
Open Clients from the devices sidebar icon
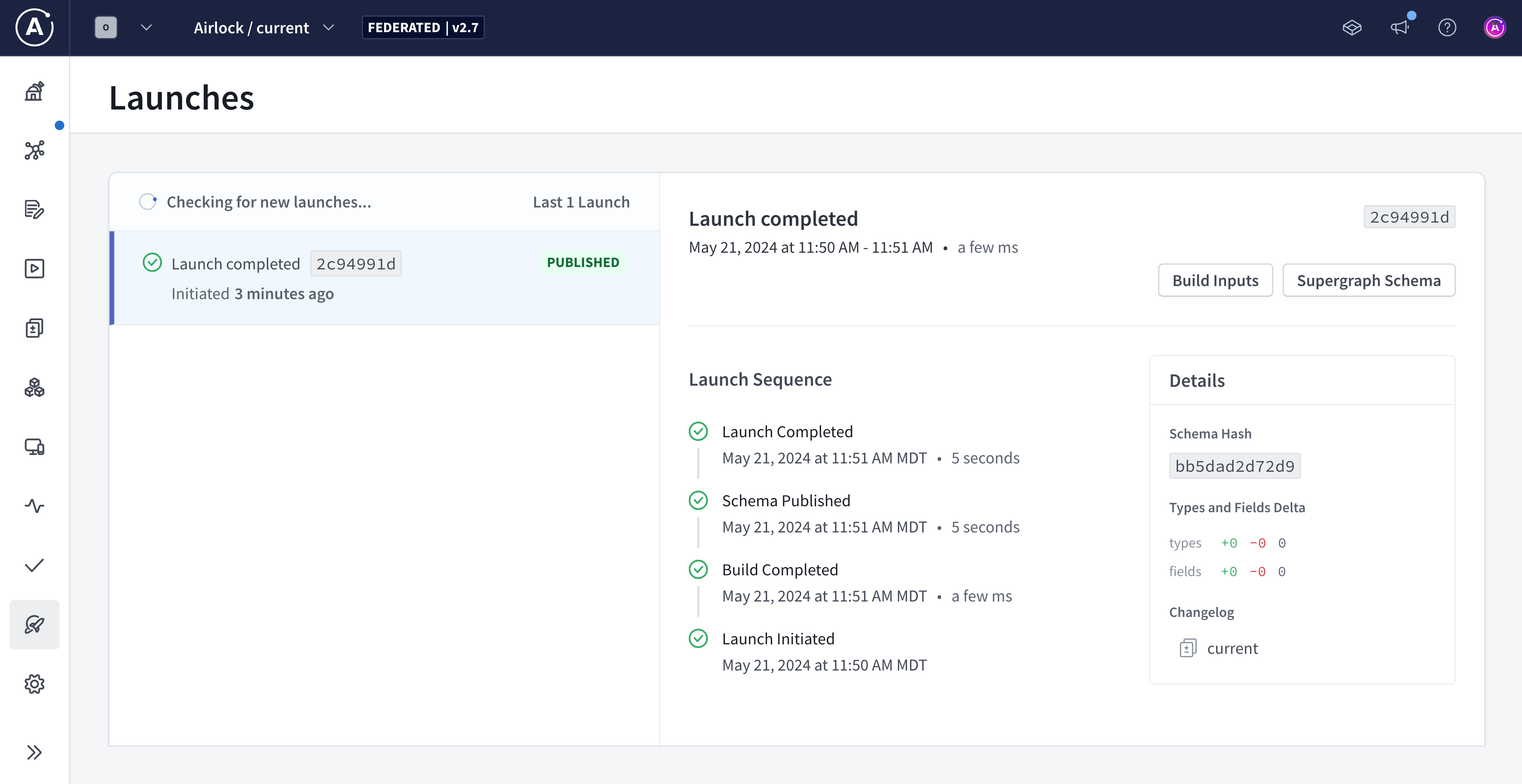point(34,447)
